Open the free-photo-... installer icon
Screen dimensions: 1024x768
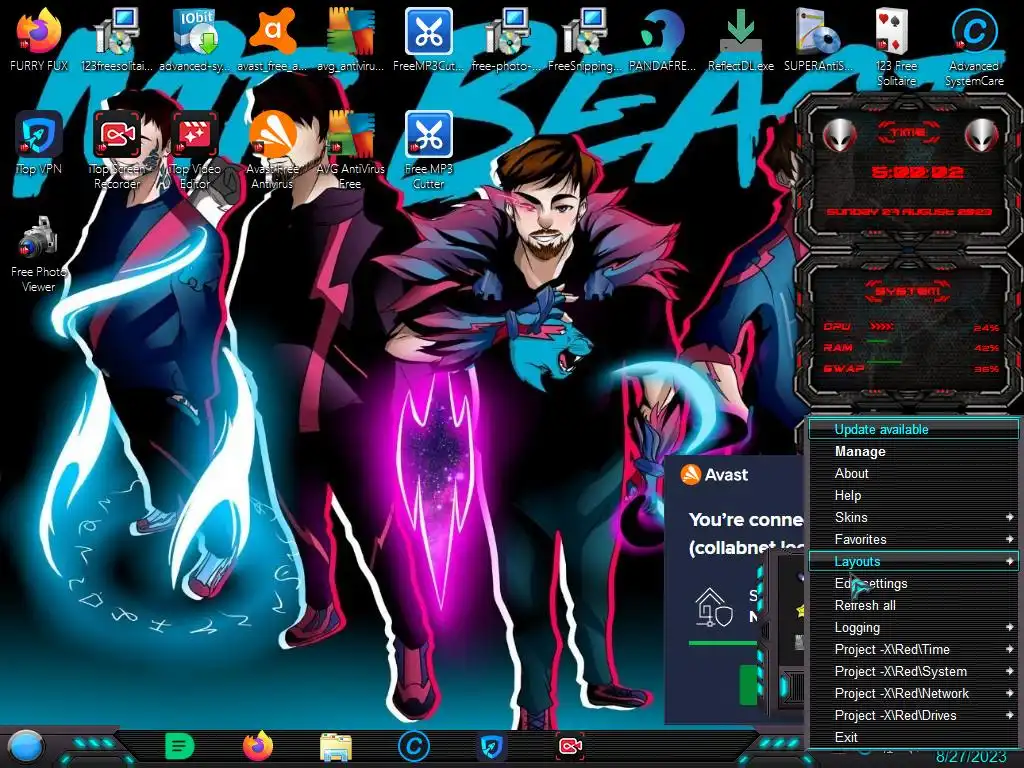pyautogui.click(x=506, y=39)
